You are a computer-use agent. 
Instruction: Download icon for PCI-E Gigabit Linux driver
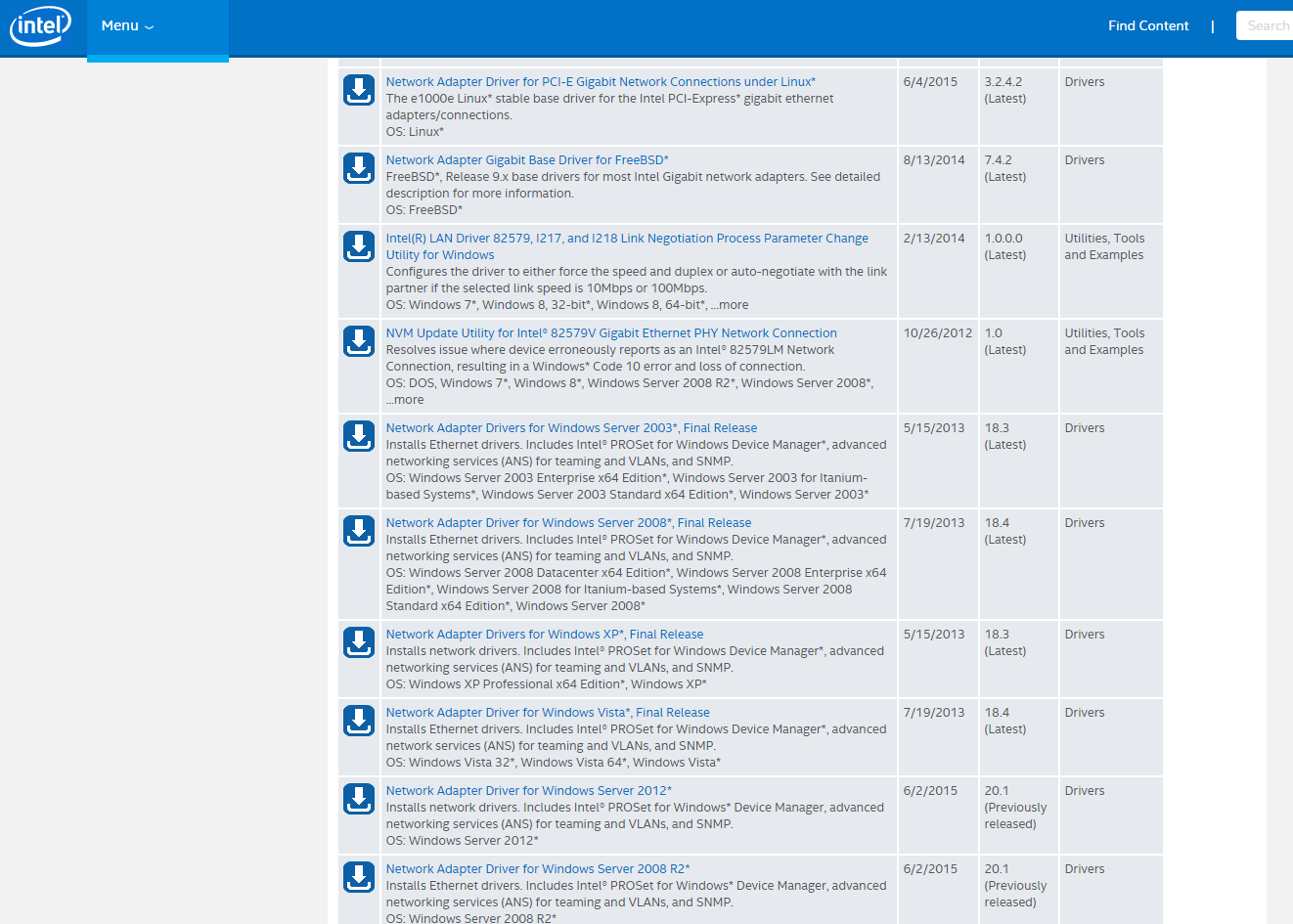(x=359, y=90)
